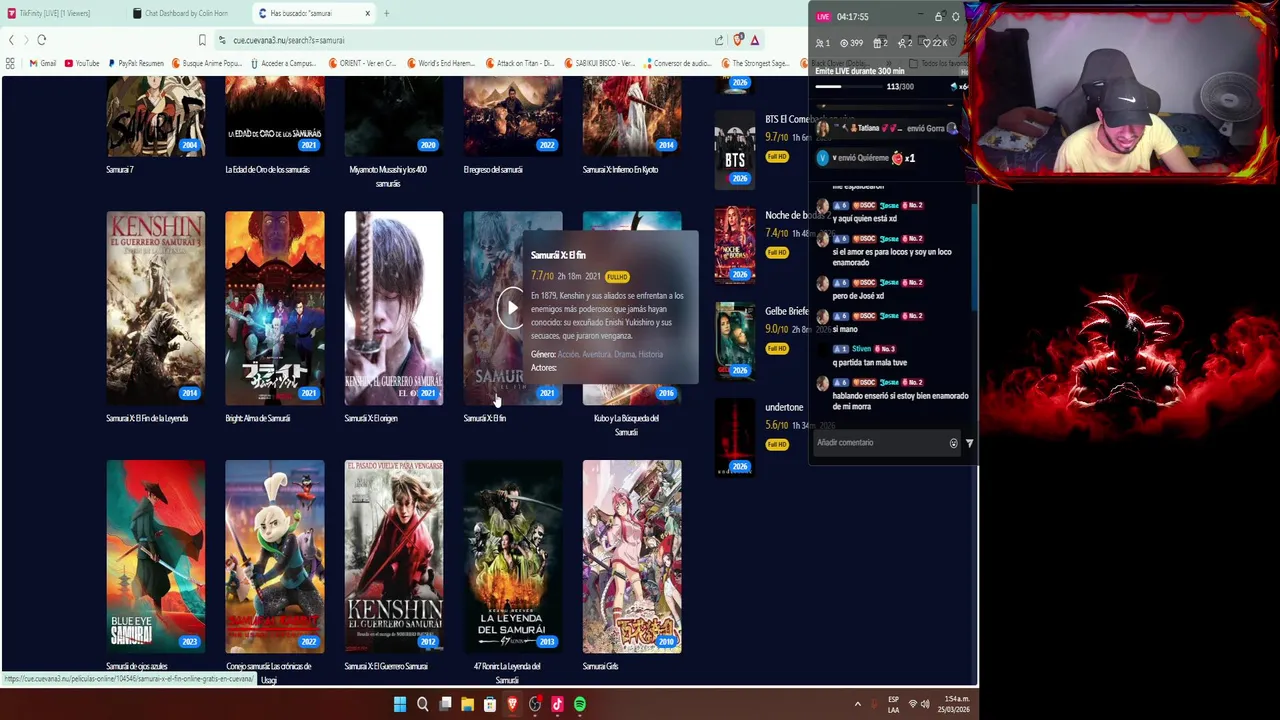Open the Acceder a Campus bookmark

click(x=282, y=63)
